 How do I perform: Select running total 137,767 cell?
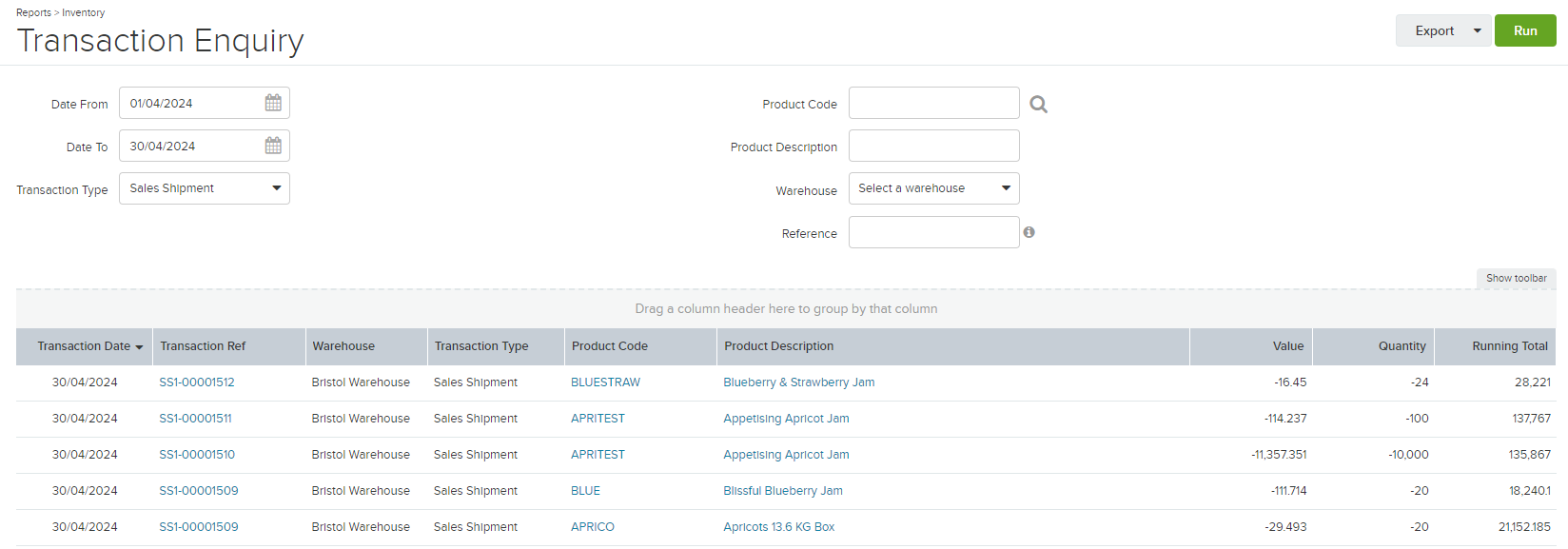coord(1532,419)
